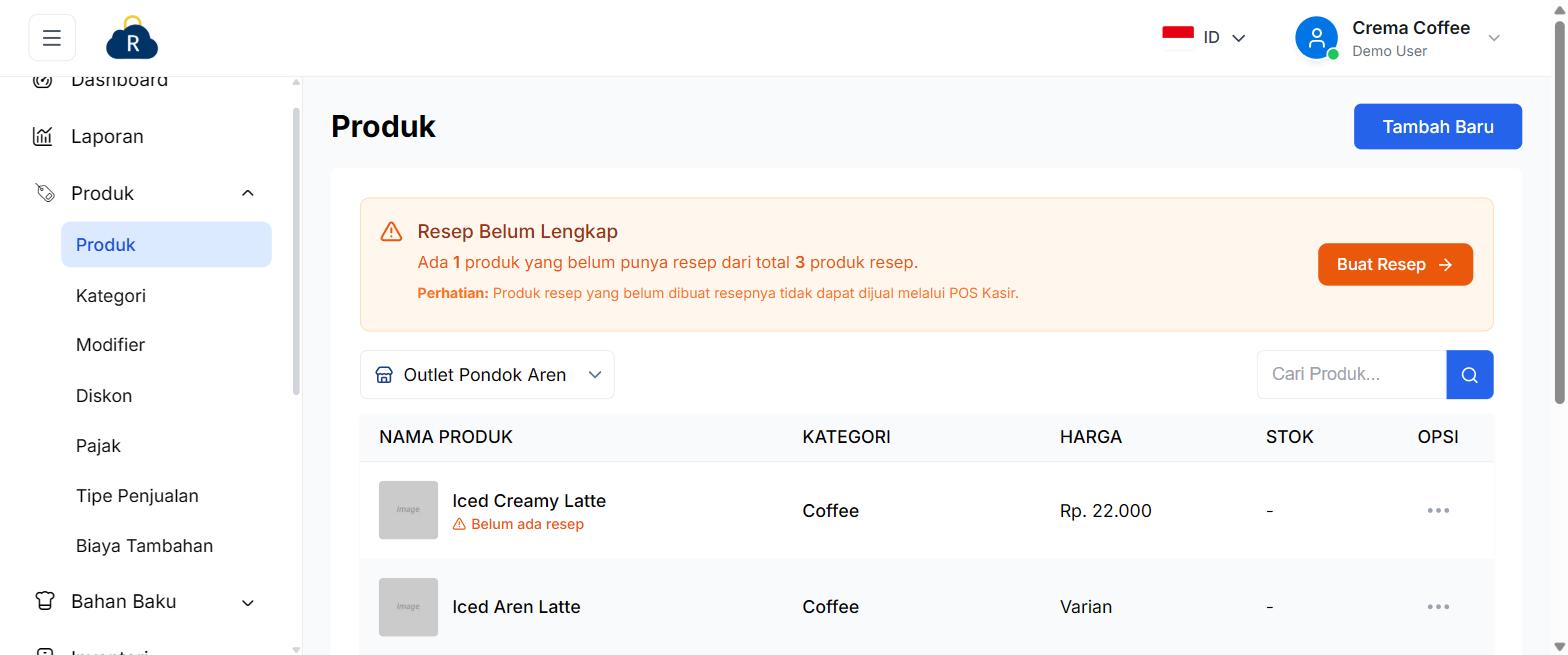Screen dimensions: 1568x655
Task: Click the Laporan chart icon
Action: (43, 136)
